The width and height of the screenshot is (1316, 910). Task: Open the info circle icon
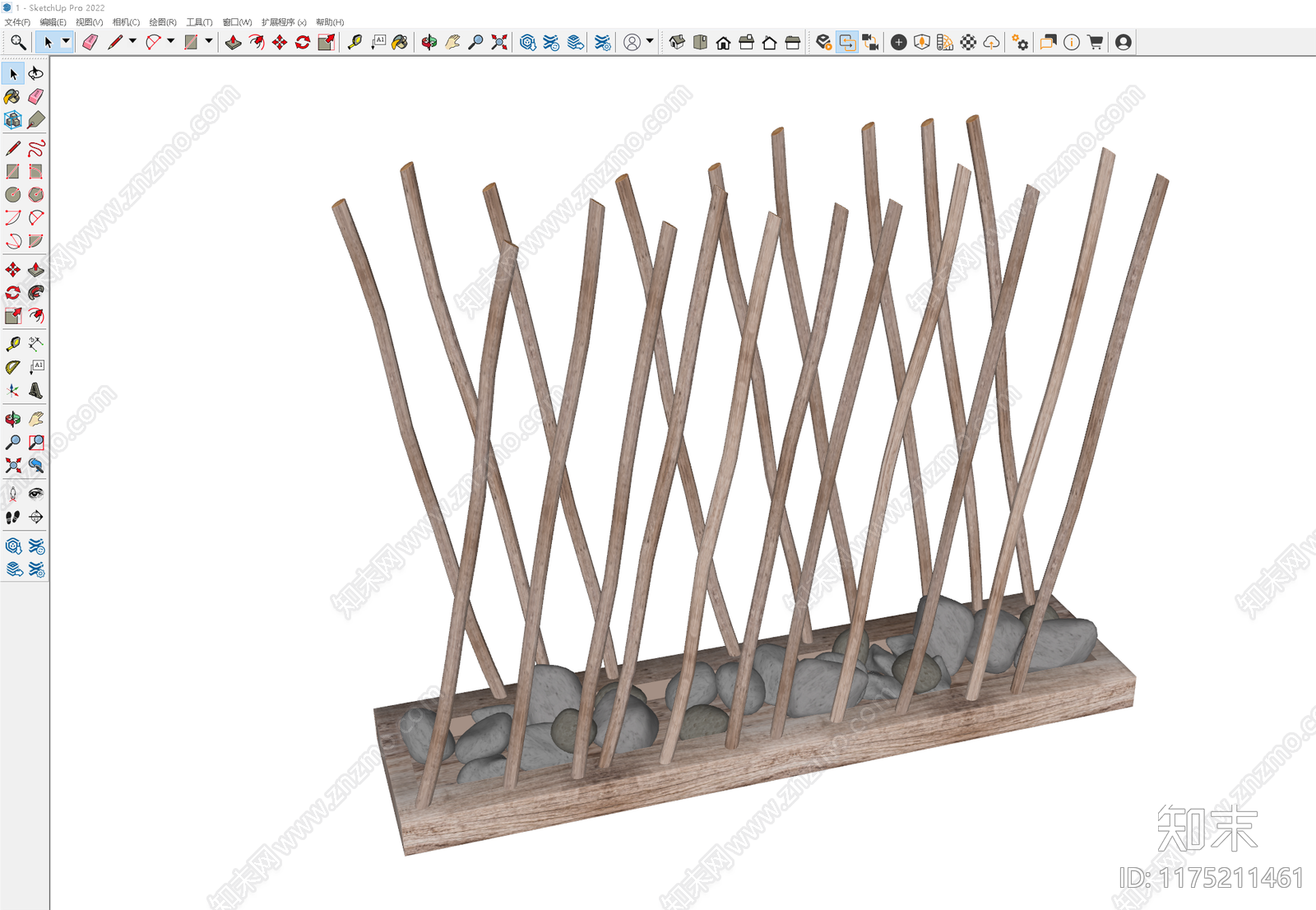(1071, 42)
